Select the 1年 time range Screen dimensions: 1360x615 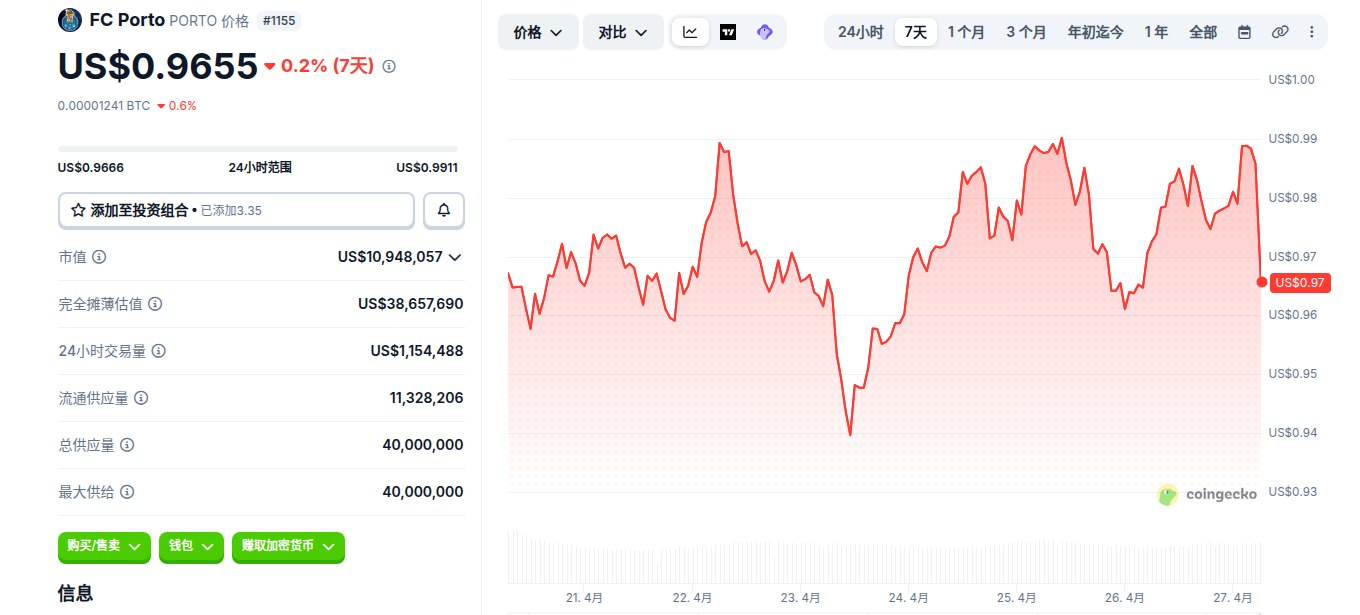pyautogui.click(x=1156, y=32)
